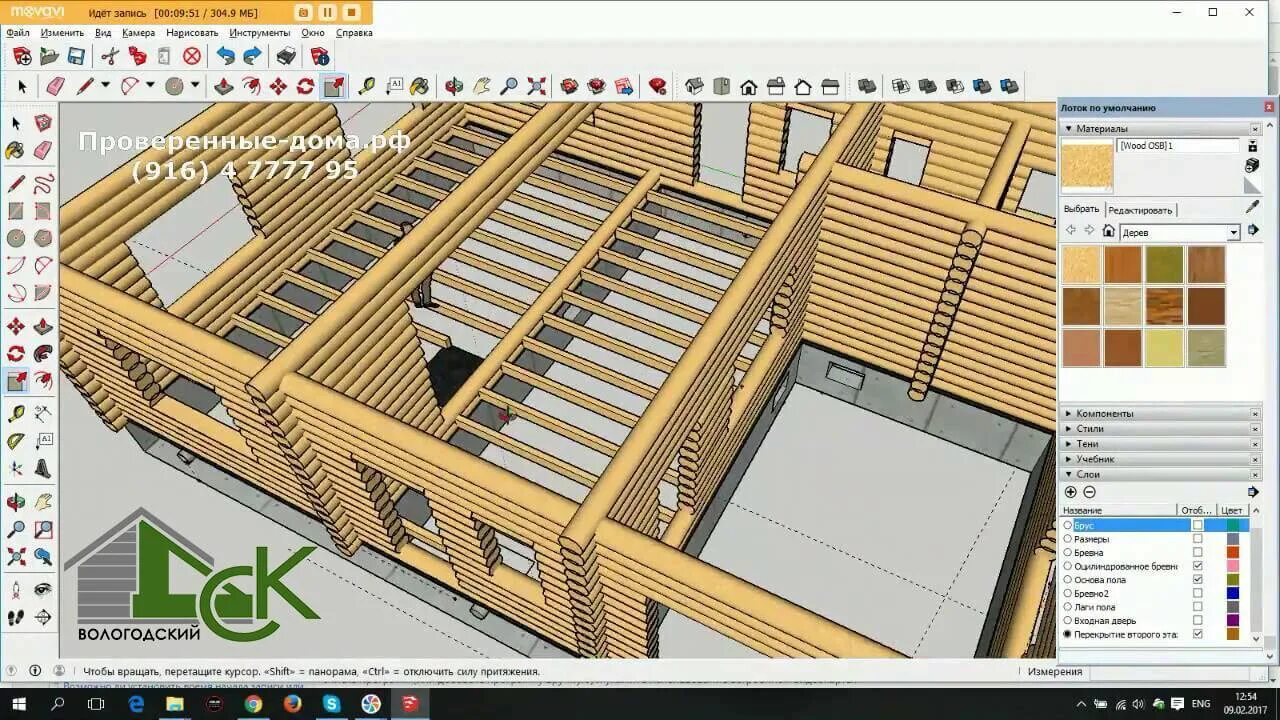Open the Файл menu

pos(17,33)
